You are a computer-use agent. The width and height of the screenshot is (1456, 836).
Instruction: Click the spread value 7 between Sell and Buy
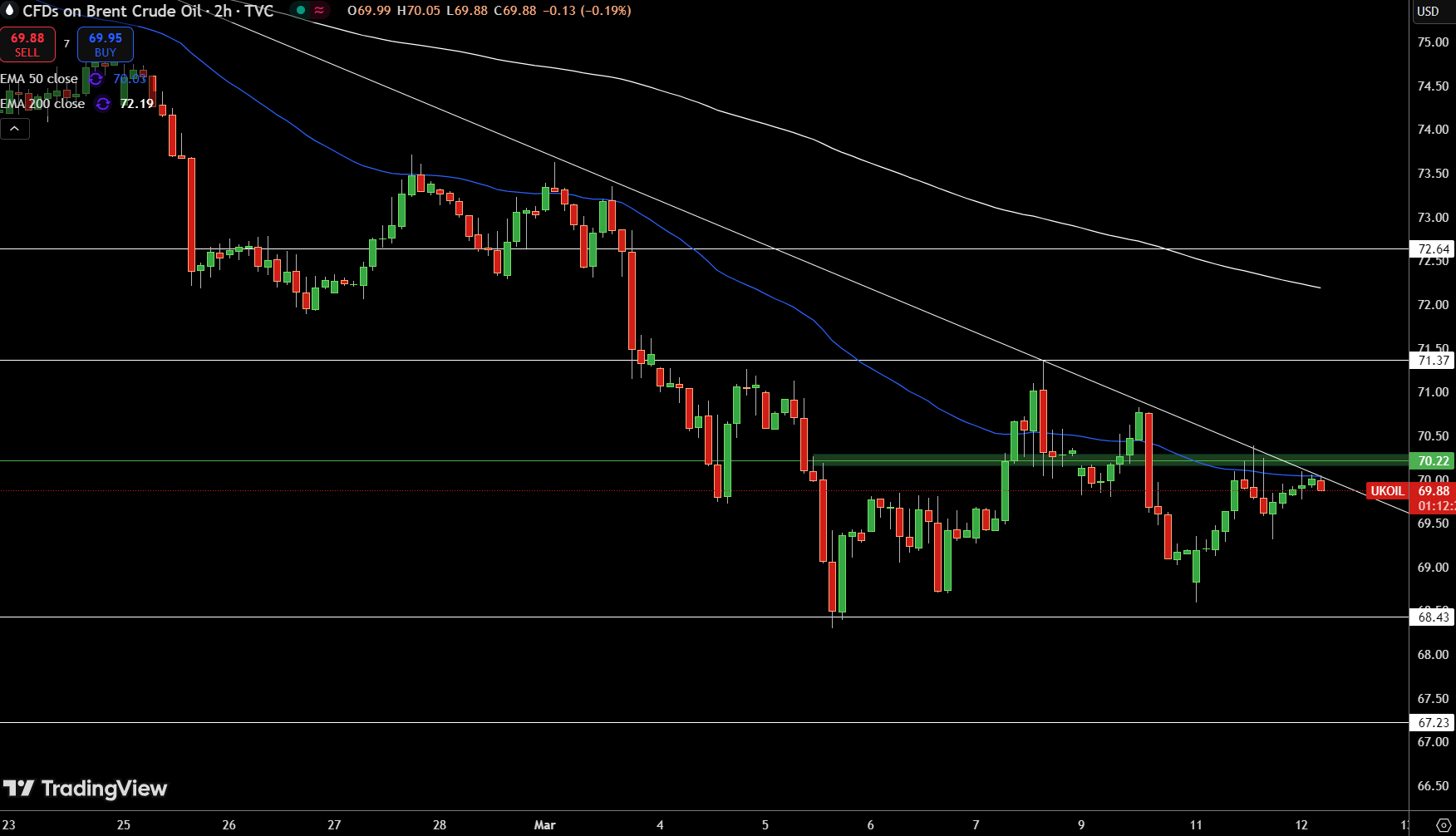click(x=66, y=44)
